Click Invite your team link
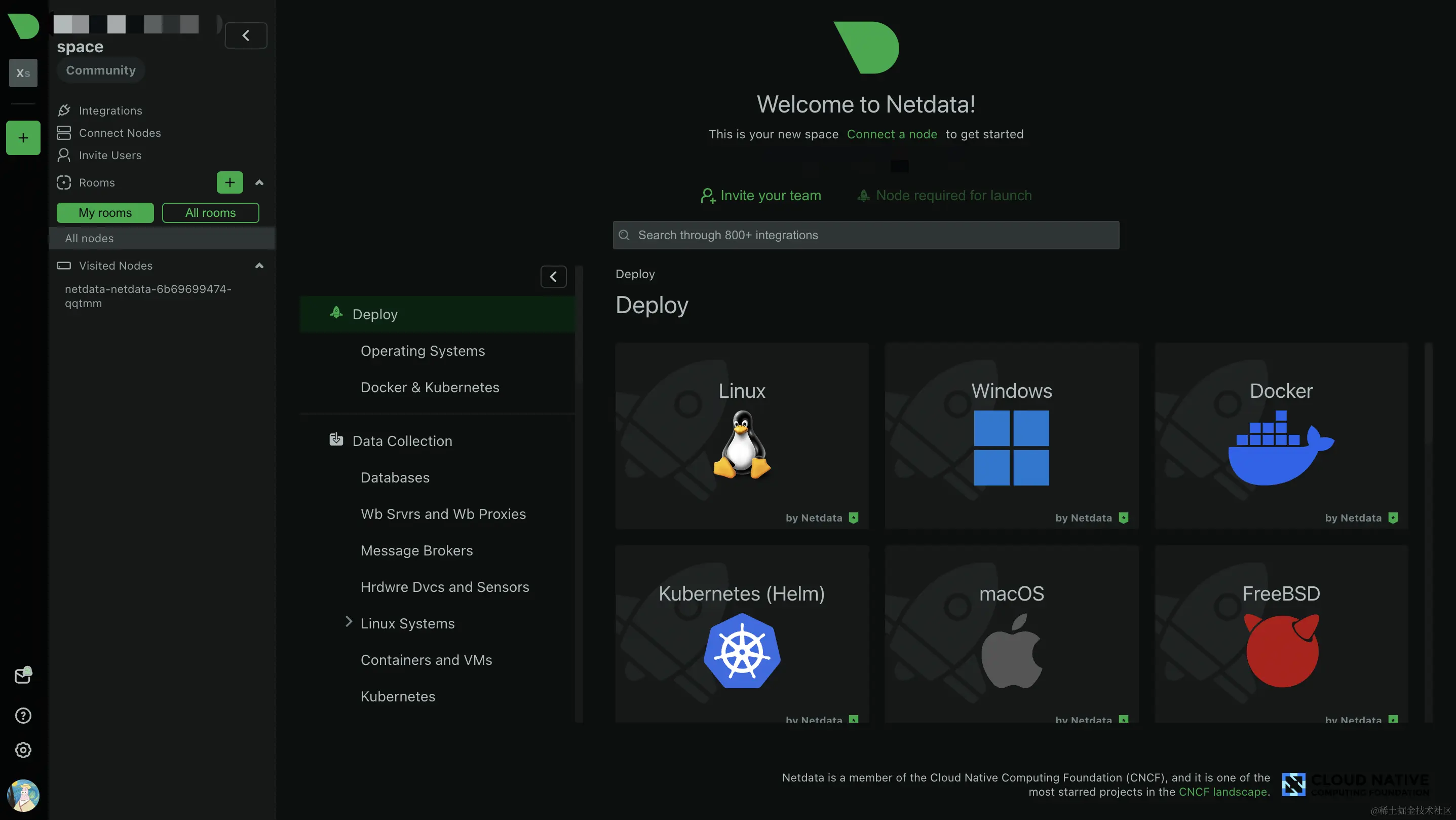This screenshot has width=1456, height=820. click(761, 195)
